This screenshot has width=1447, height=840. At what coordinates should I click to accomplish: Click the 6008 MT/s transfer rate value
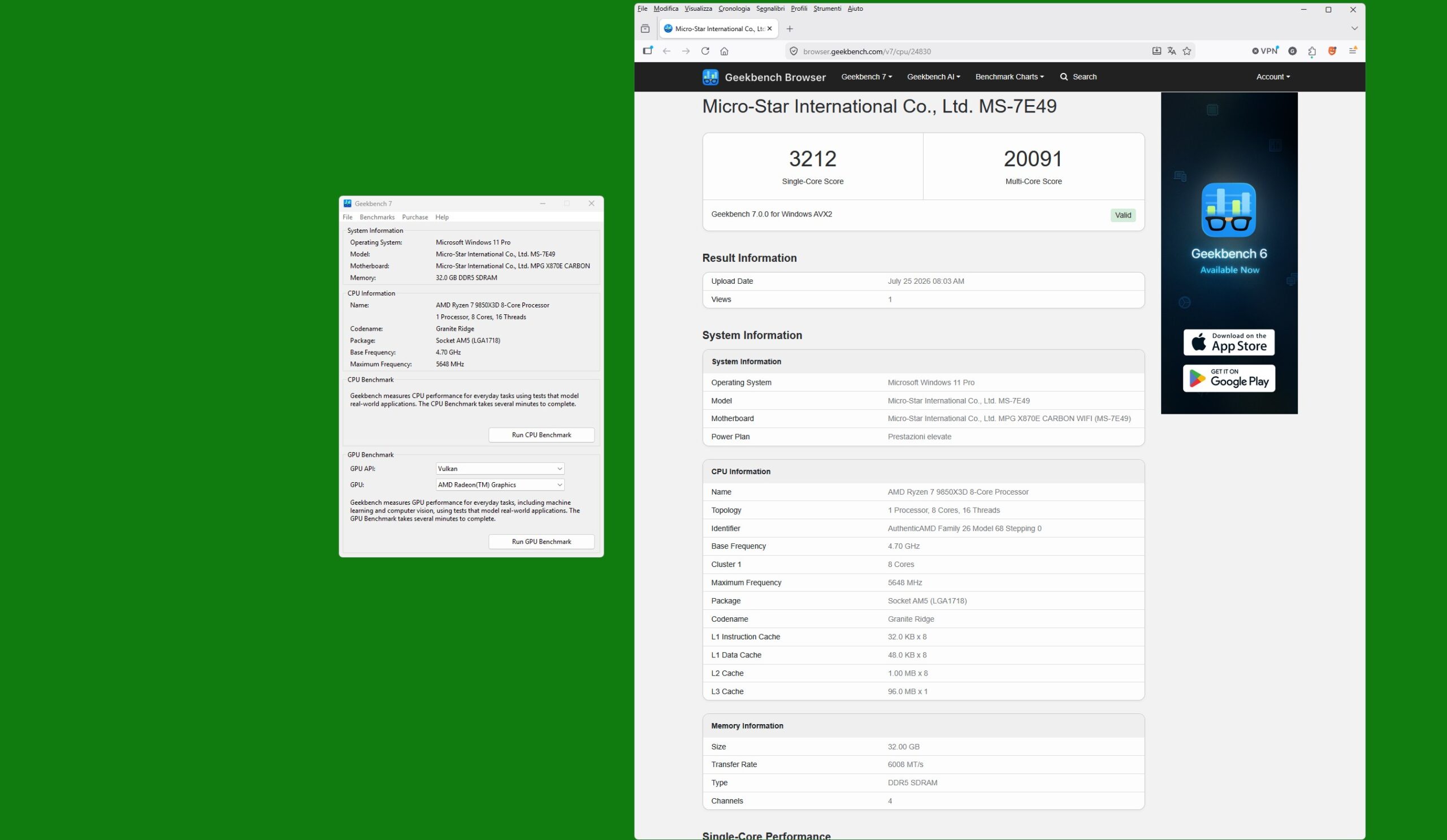pos(906,765)
